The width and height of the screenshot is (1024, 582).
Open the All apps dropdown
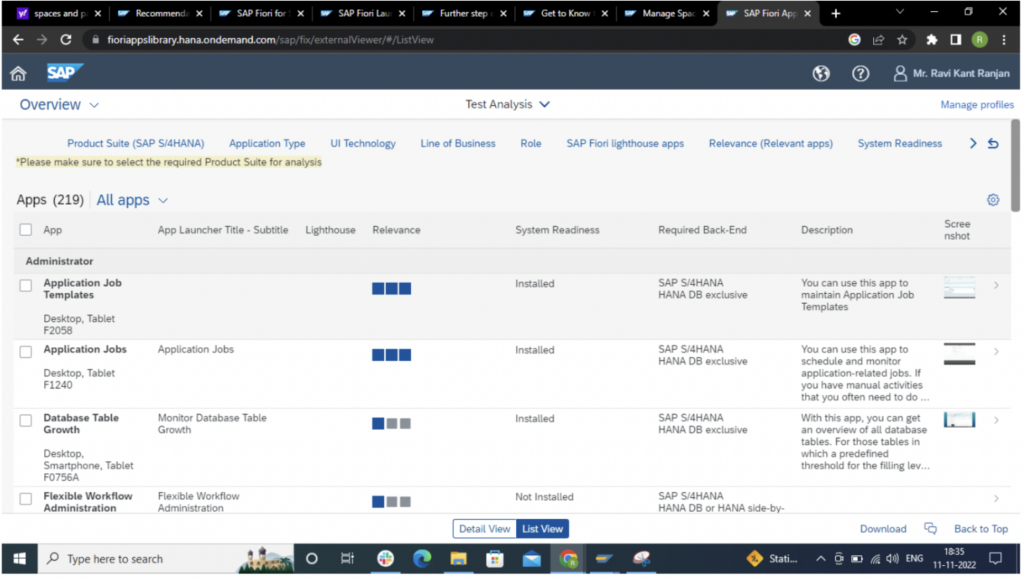pyautogui.click(x=130, y=200)
